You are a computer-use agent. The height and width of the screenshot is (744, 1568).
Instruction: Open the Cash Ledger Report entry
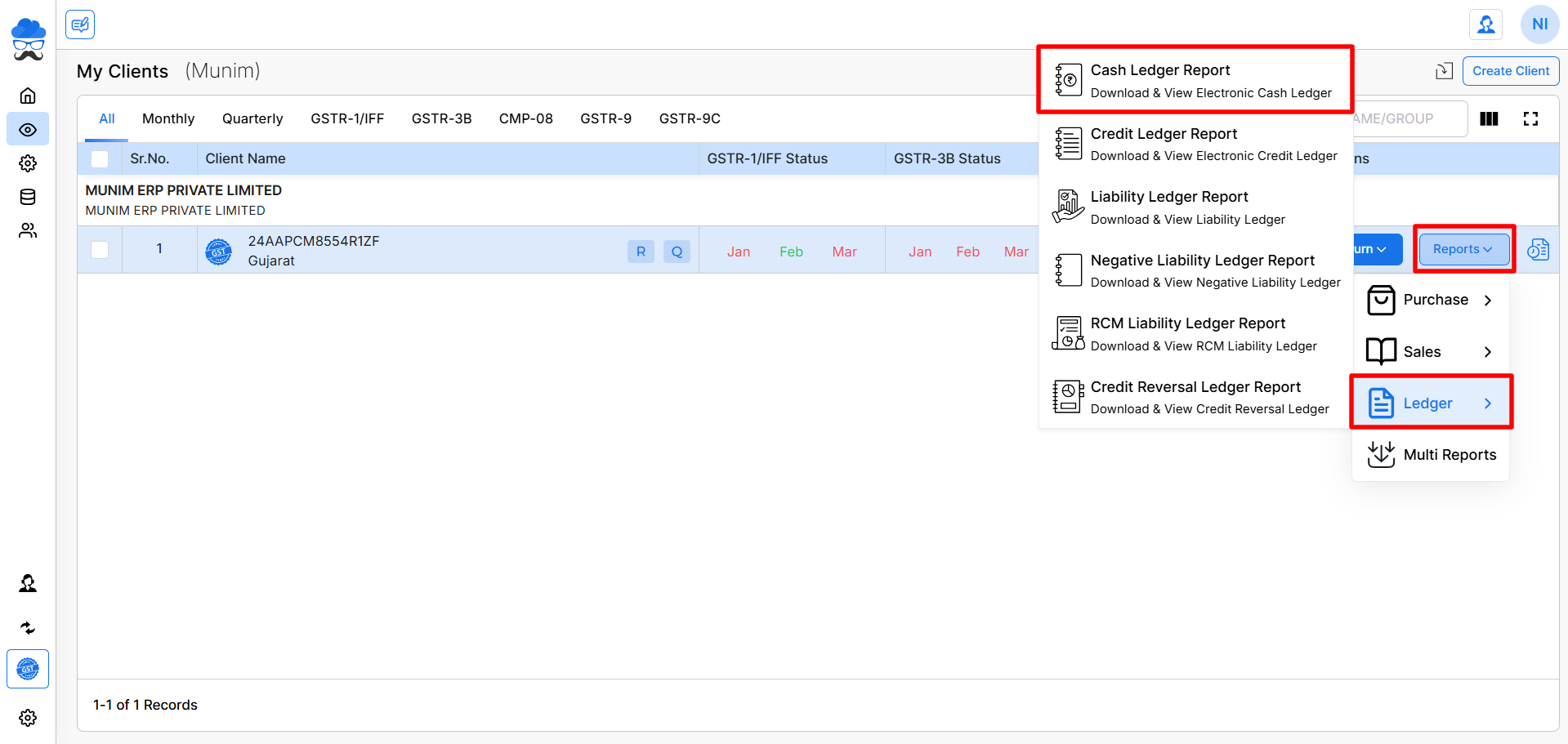pyautogui.click(x=1195, y=80)
